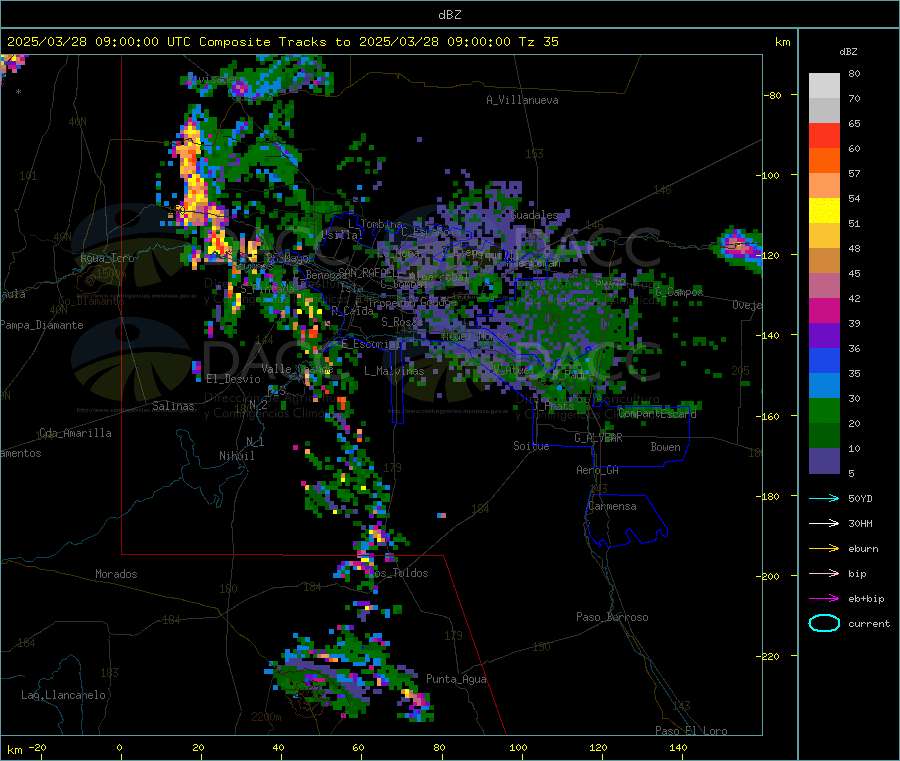900x761 pixels.
Task: Click the yellow eburn arrow legend symbol
Action: pos(824,549)
